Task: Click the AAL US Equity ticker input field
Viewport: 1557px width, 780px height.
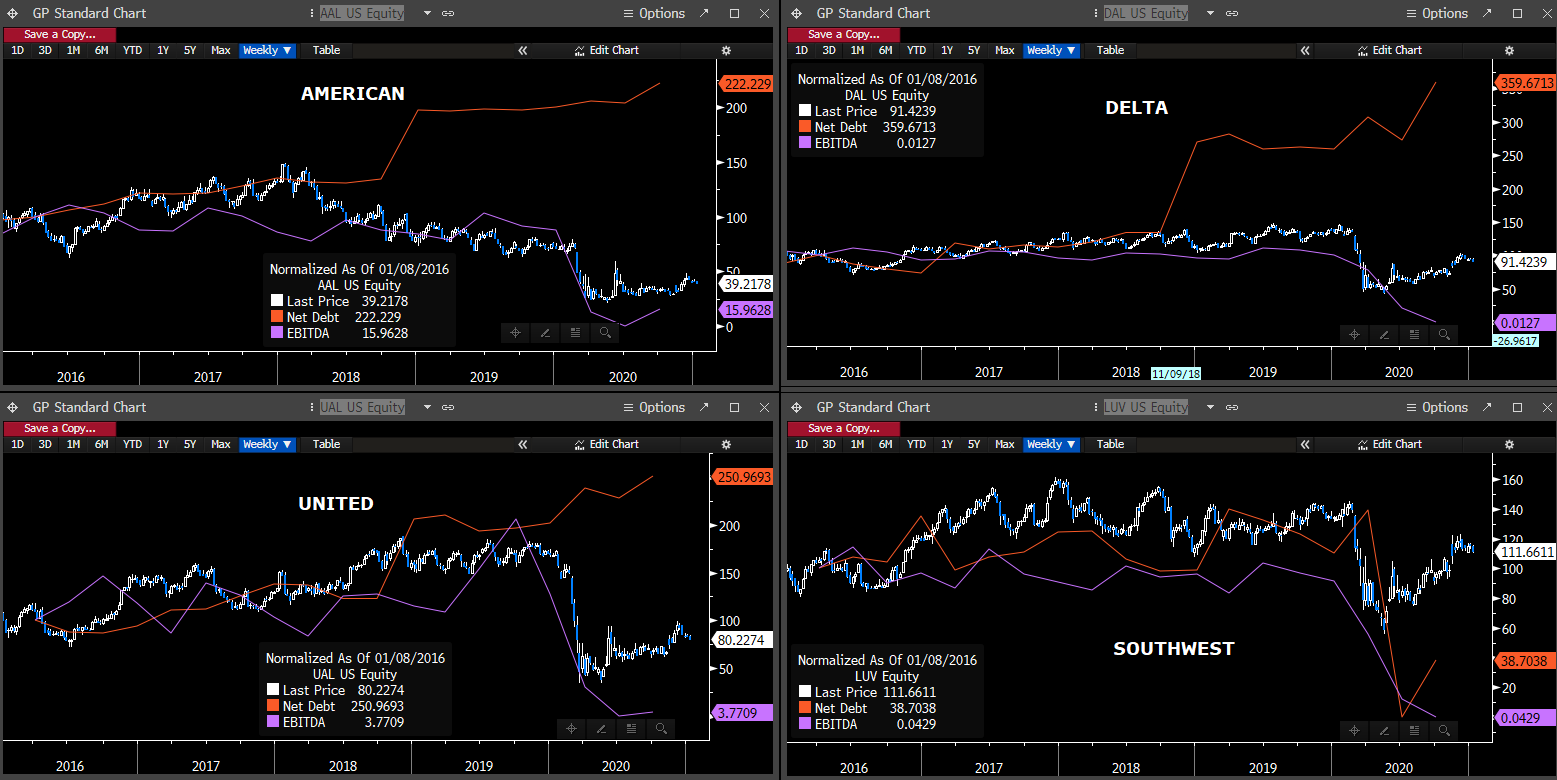Action: click(x=360, y=13)
